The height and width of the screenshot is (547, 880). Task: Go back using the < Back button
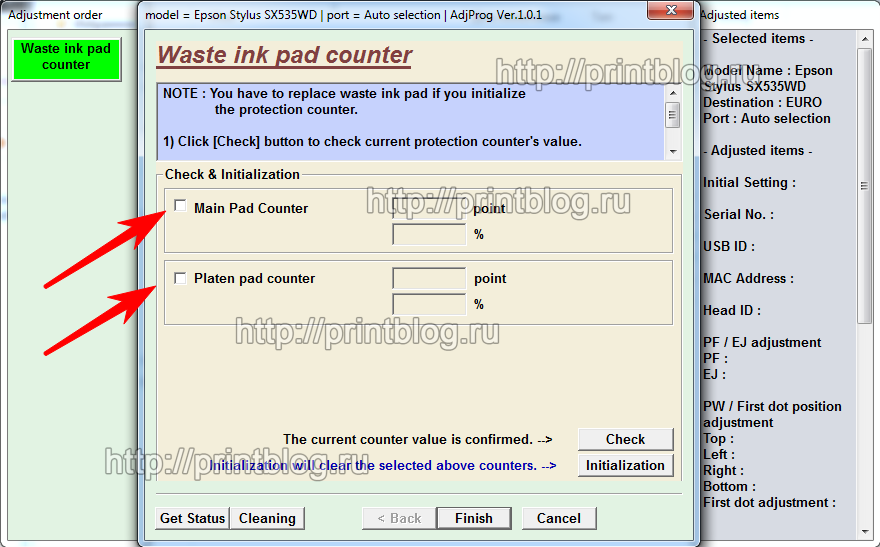coord(399,518)
